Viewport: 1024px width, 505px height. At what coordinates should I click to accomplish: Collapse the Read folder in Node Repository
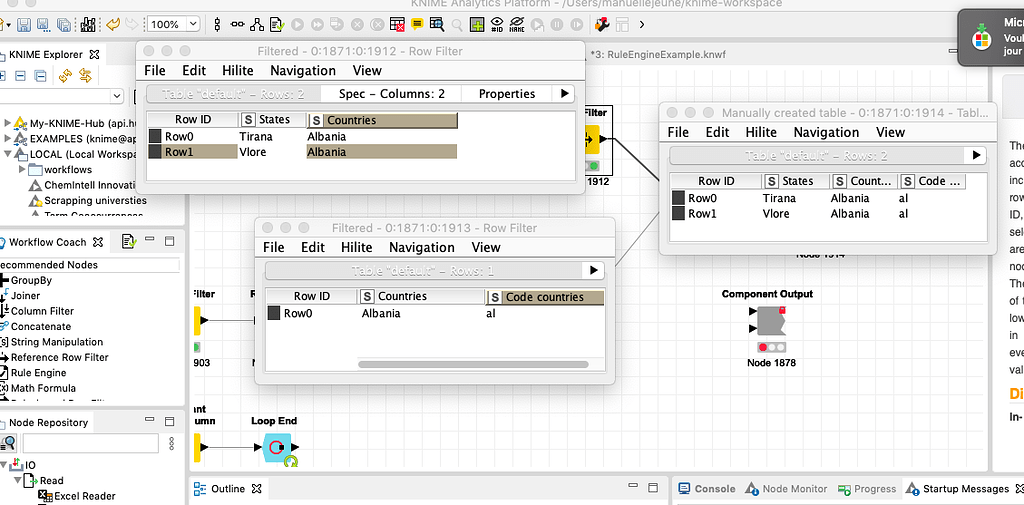coord(18,481)
